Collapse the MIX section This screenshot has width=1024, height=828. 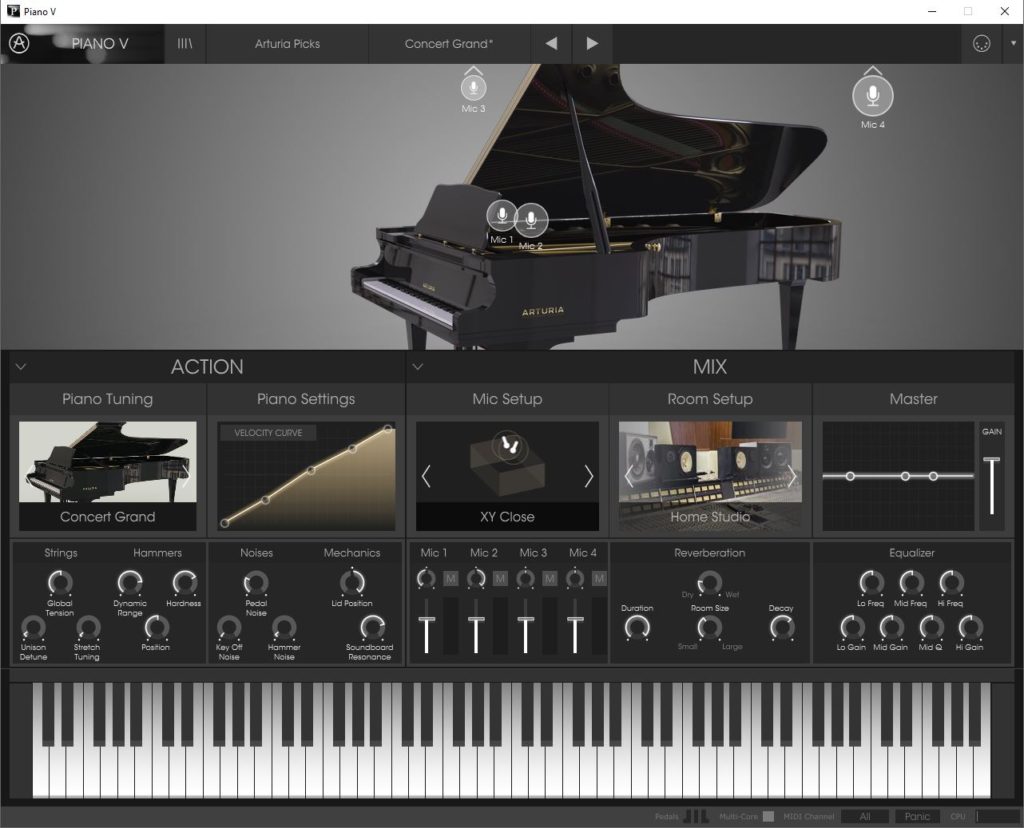417,367
